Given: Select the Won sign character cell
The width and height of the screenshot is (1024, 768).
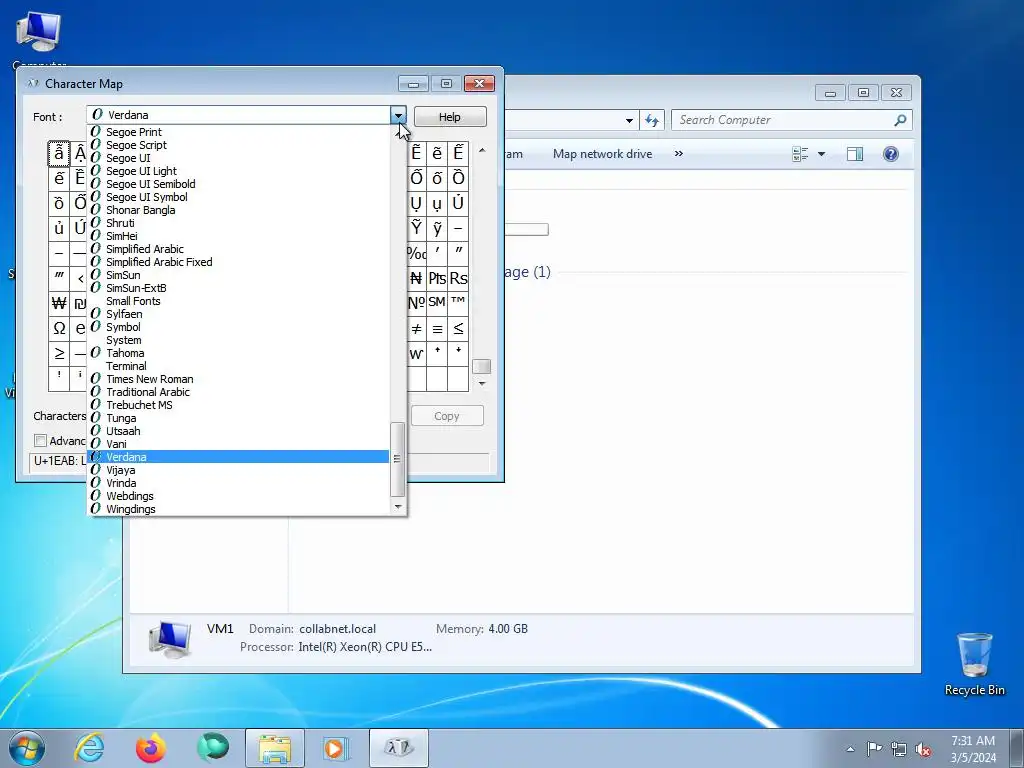Looking at the screenshot, I should [59, 303].
